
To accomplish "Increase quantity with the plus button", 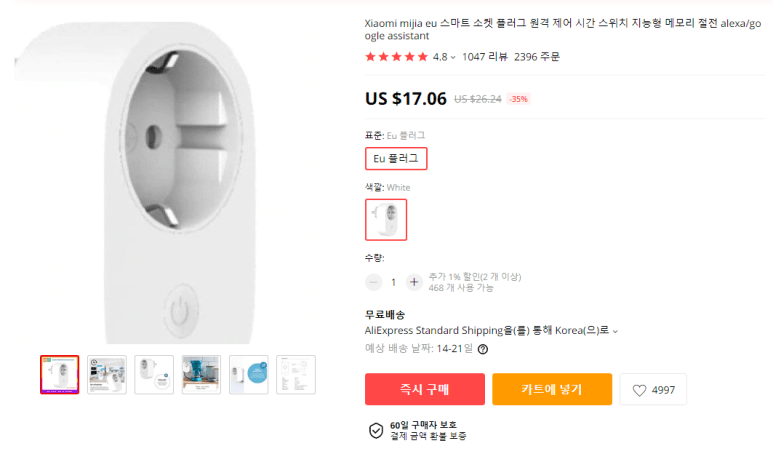I will pos(414,282).
